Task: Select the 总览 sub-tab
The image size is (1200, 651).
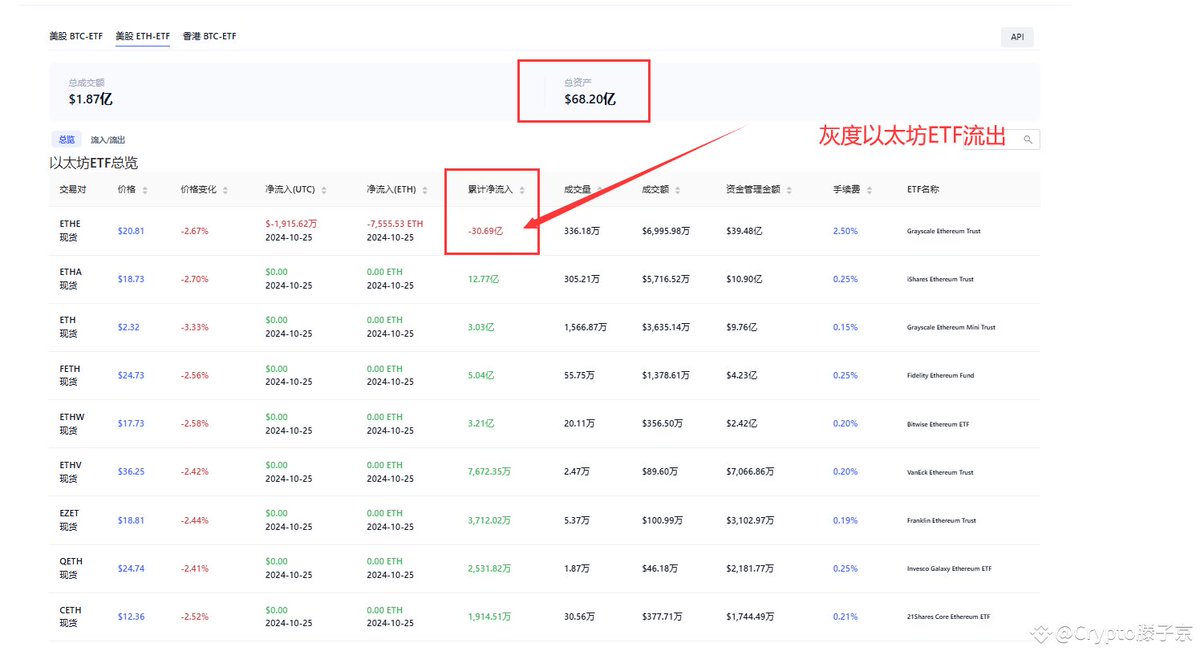Action: click(x=66, y=140)
